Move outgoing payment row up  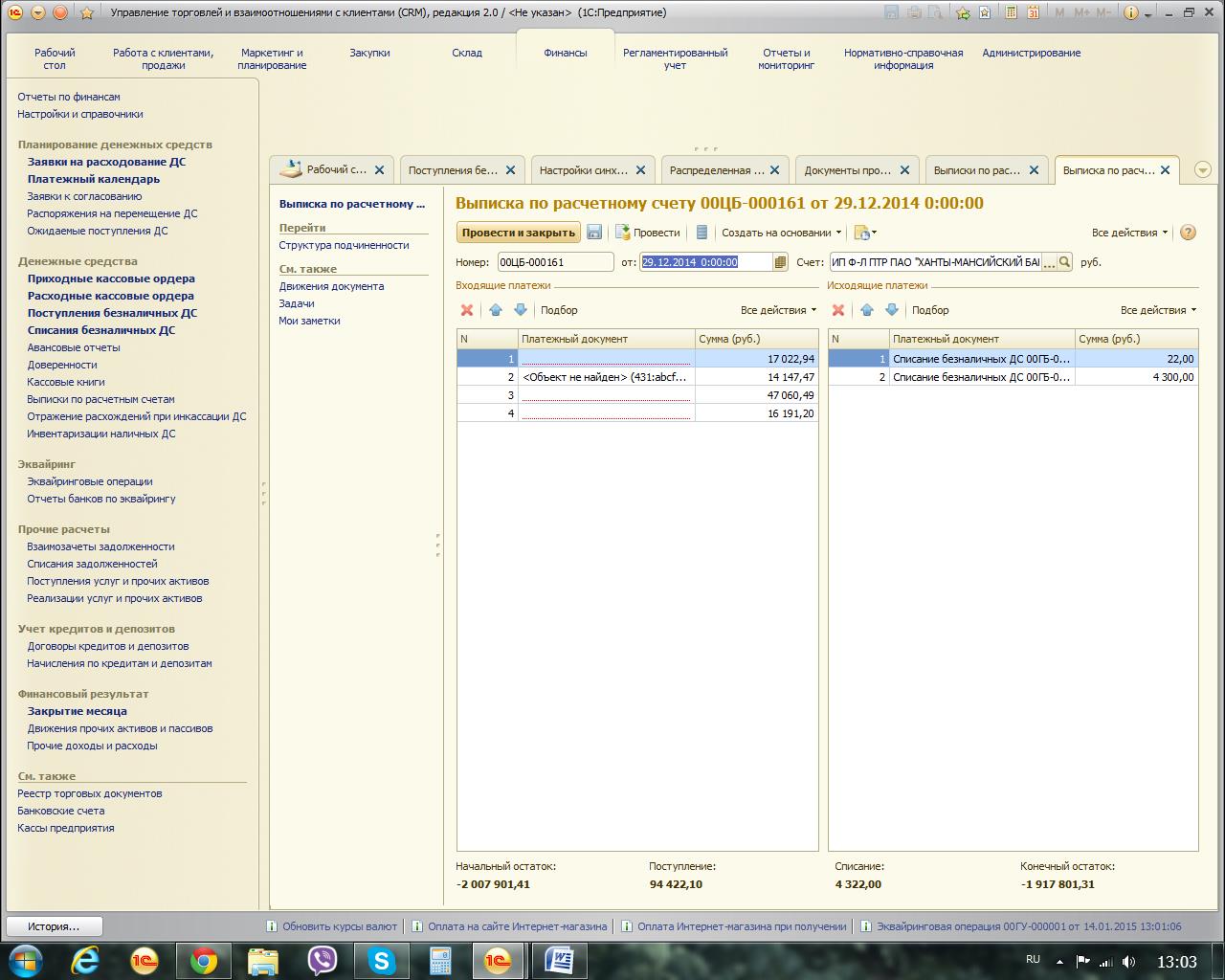coord(867,310)
